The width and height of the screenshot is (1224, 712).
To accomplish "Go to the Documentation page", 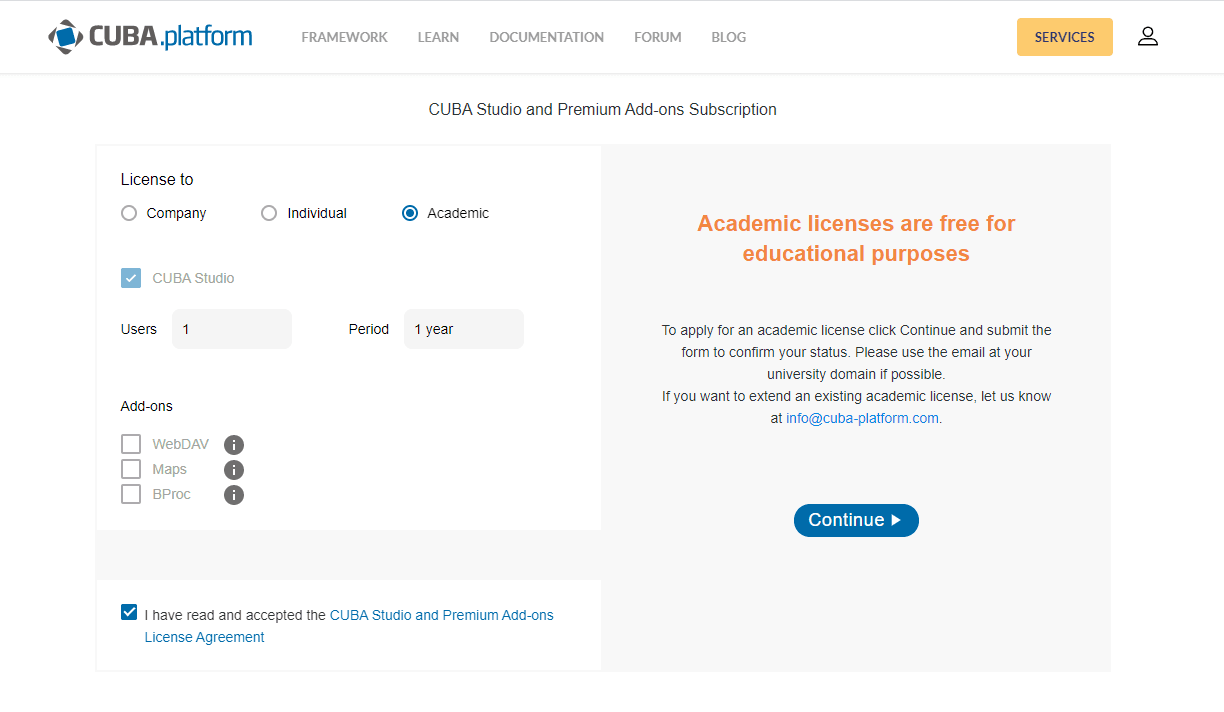I will (x=546, y=37).
